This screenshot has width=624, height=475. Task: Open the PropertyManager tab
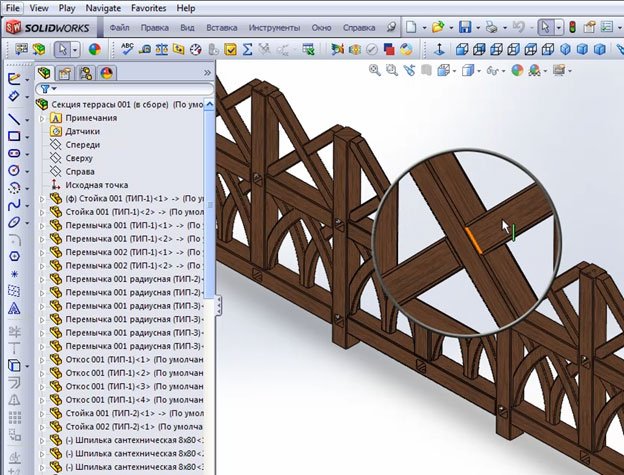64,73
